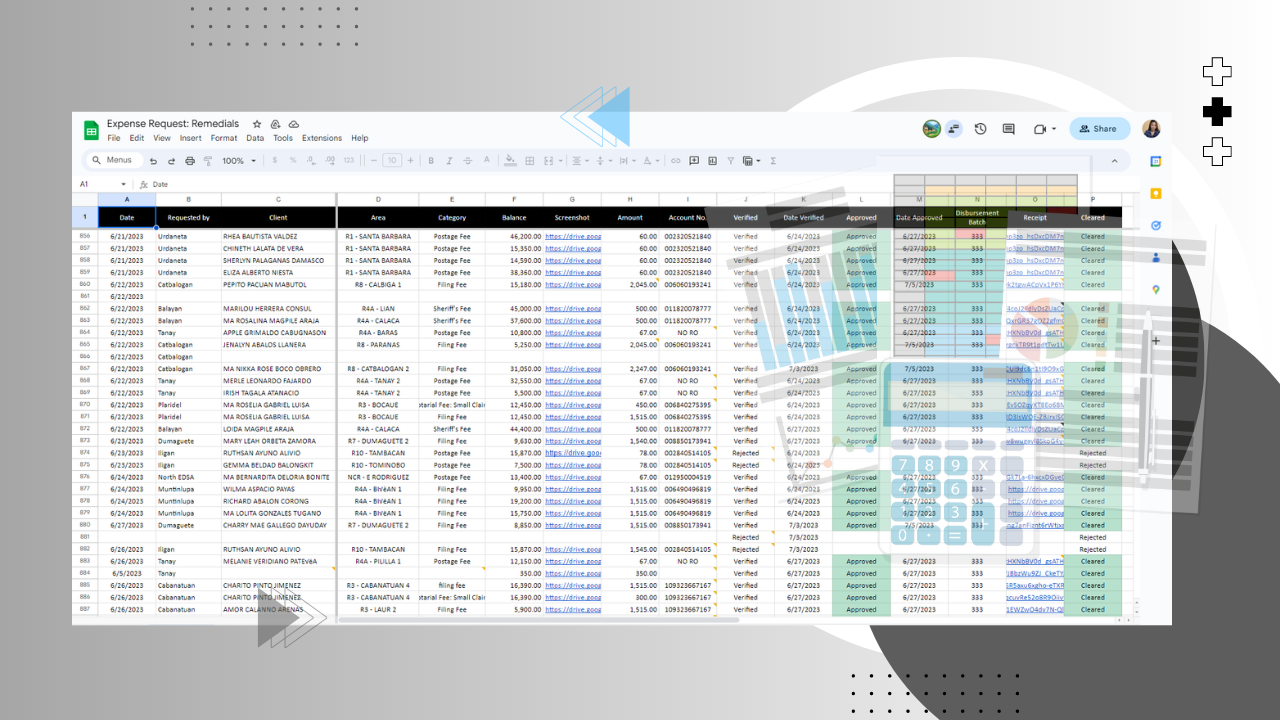Open the drive link for RHEA BAUTISTA VALDEZ
The width and height of the screenshot is (1280, 720).
click(573, 236)
